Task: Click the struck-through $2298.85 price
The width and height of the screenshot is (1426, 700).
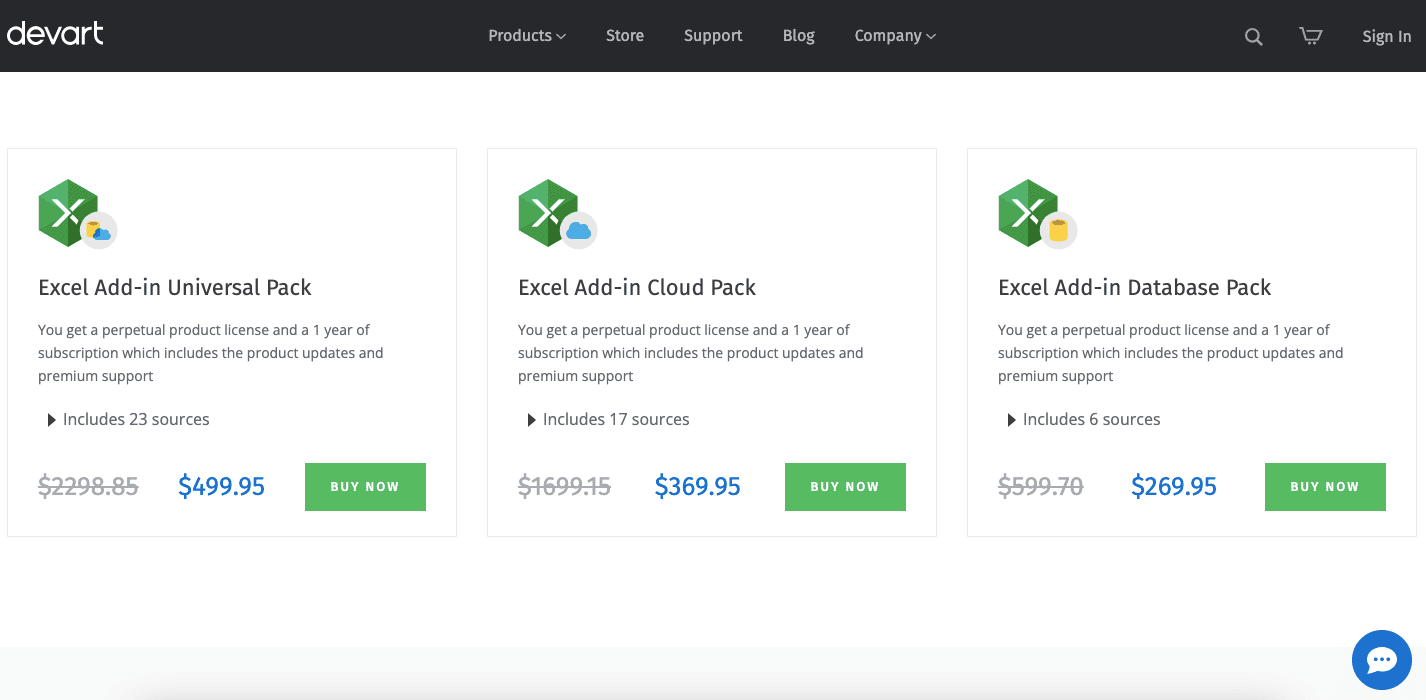Action: [x=88, y=487]
